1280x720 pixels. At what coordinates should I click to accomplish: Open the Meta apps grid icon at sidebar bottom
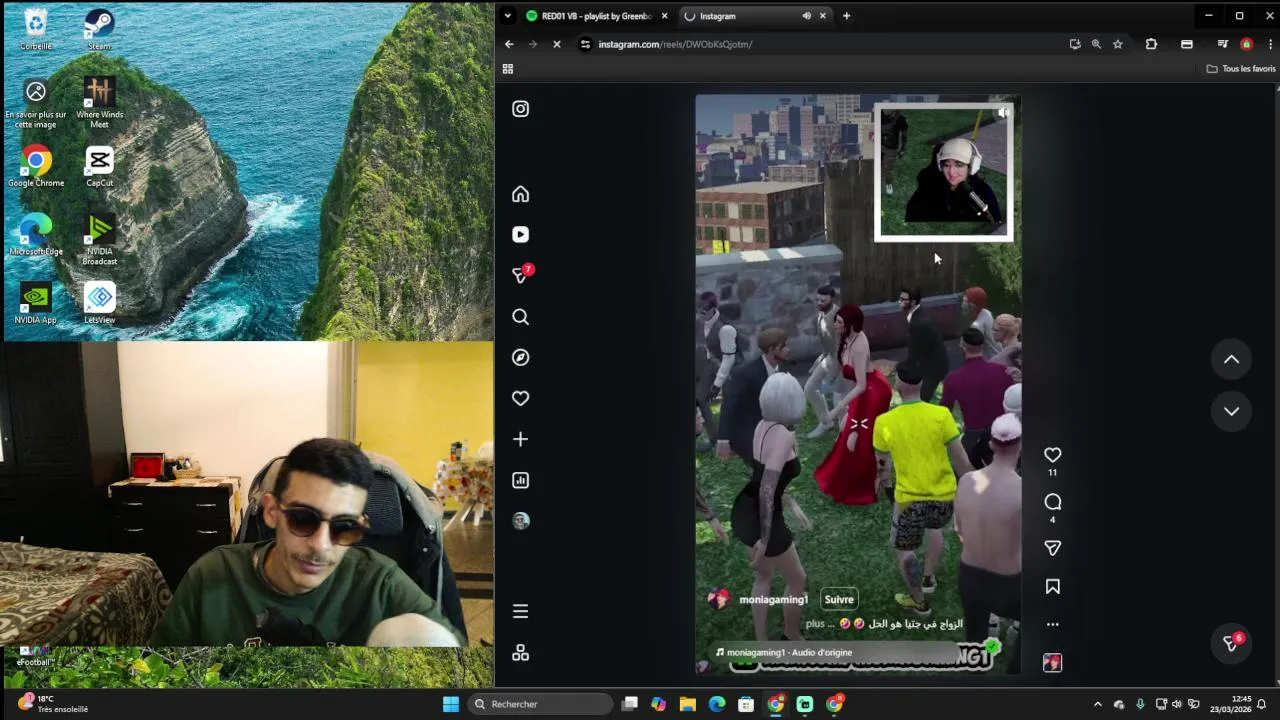click(520, 653)
